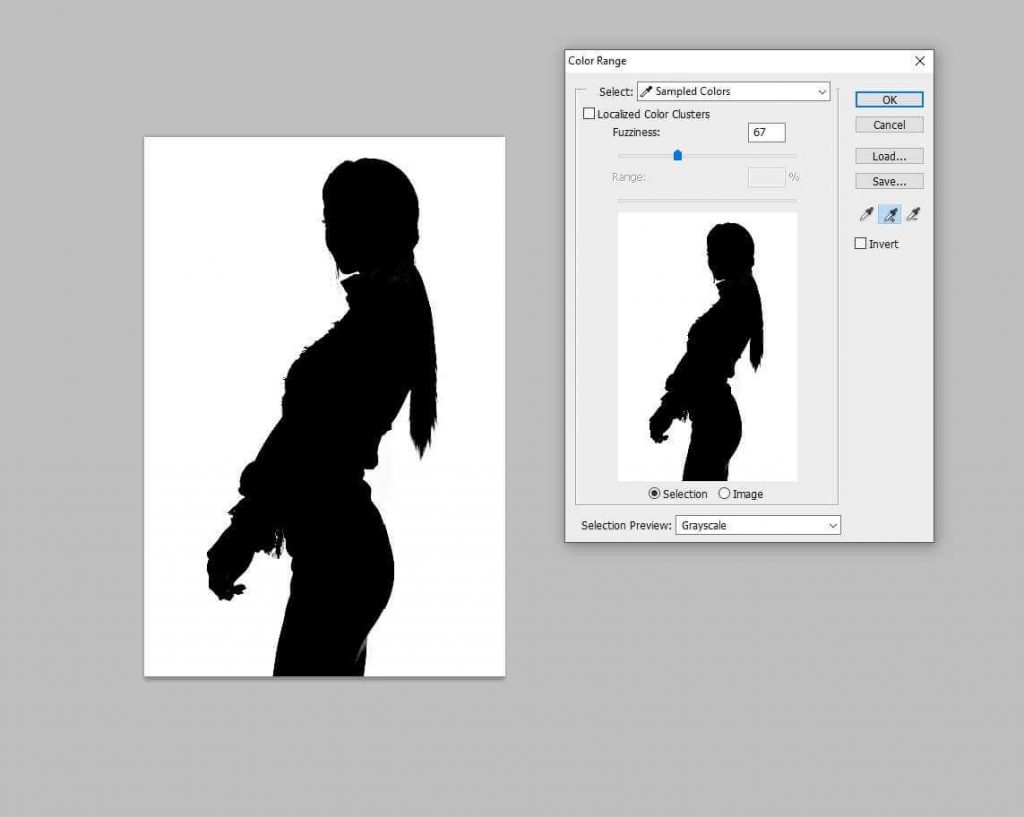Select the Add to Sample eyedropper
Viewport: 1024px width, 817px height.
click(889, 214)
